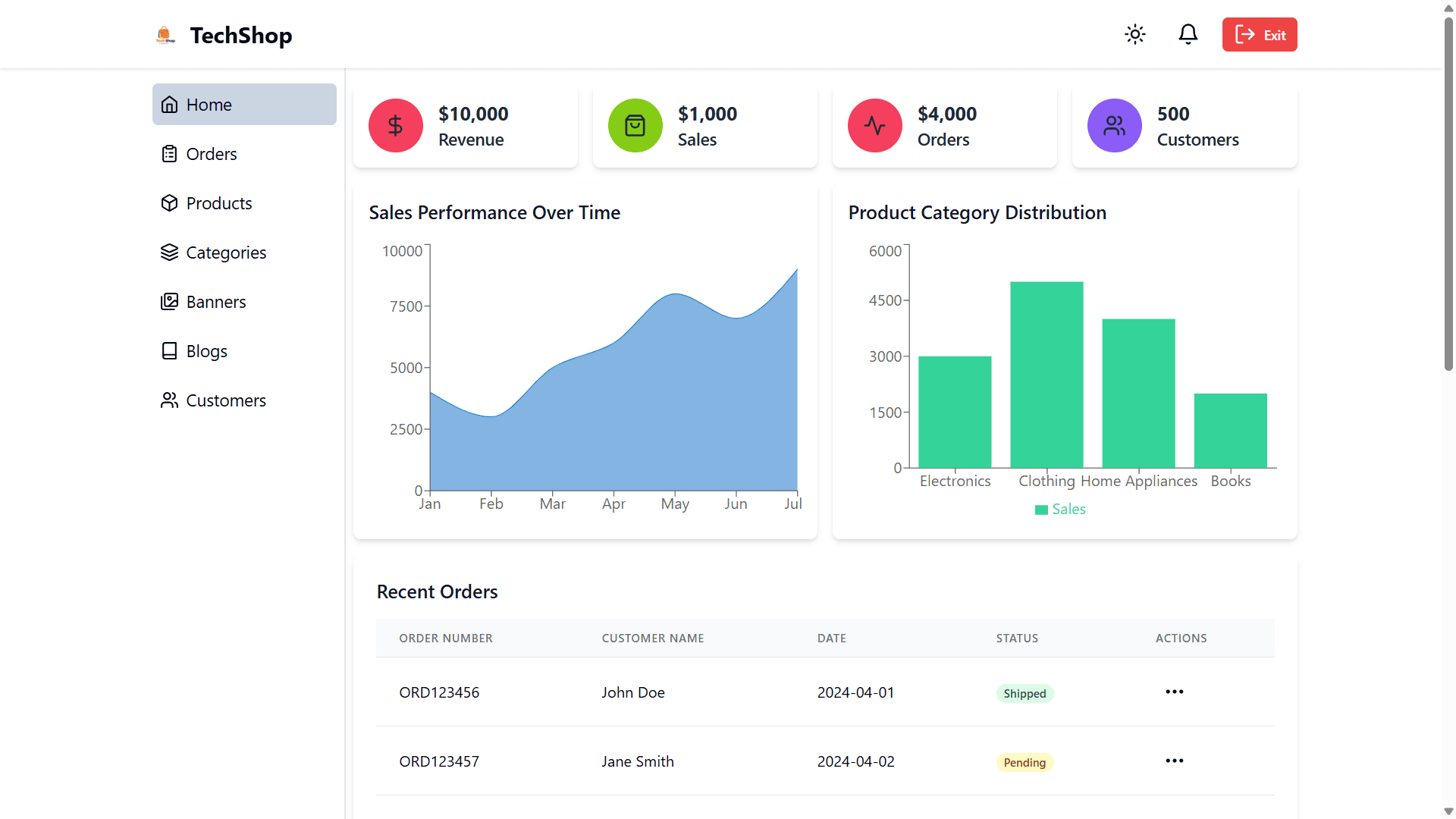Click the page vertical scrollbar down arrow
This screenshot has width=1456, height=819.
coord(1448,811)
